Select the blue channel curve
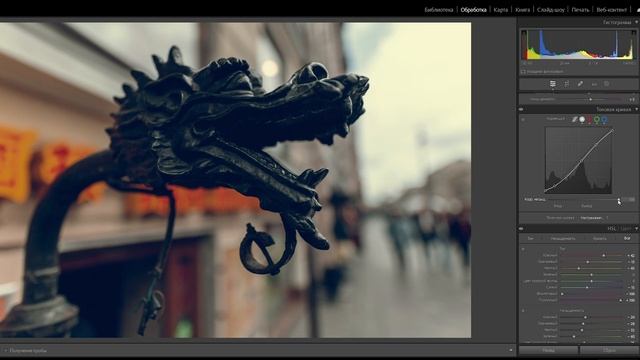 click(604, 119)
